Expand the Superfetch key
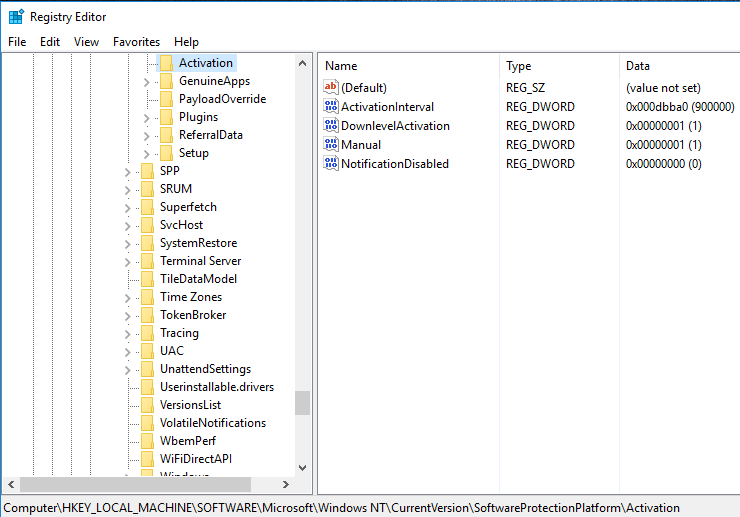The height and width of the screenshot is (517, 740). (x=127, y=208)
